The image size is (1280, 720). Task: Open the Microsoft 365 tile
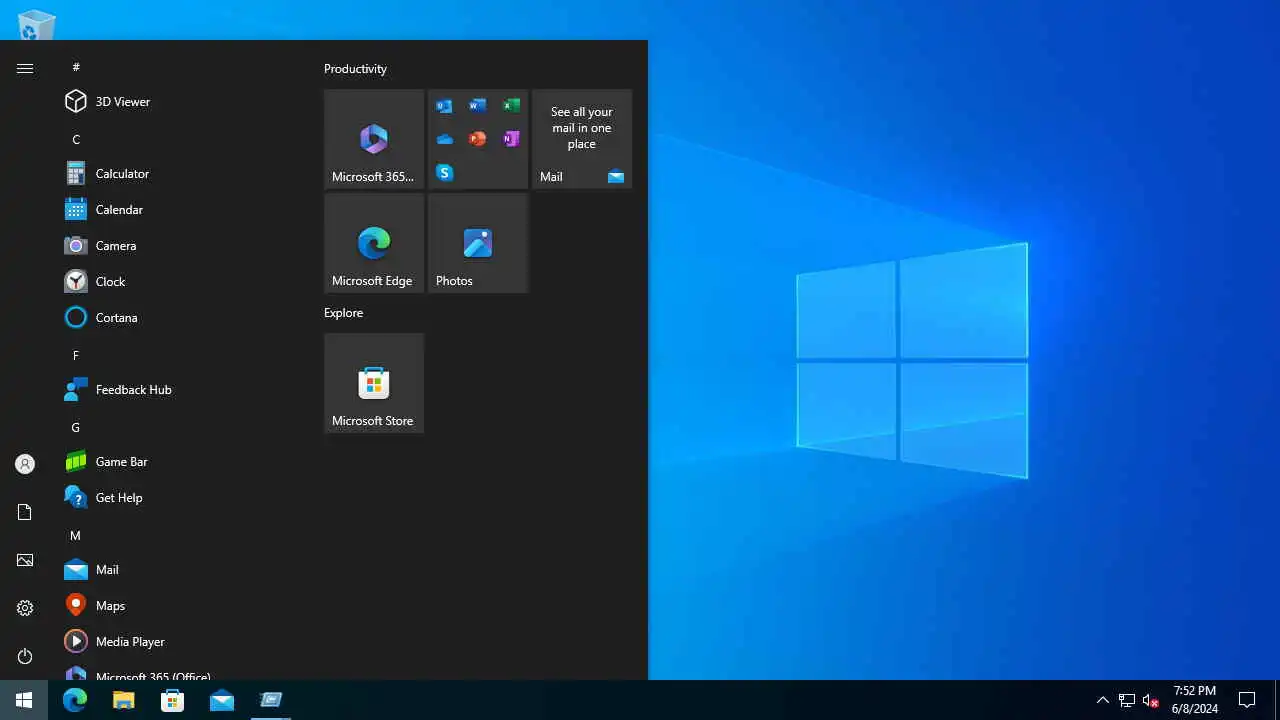click(x=374, y=139)
